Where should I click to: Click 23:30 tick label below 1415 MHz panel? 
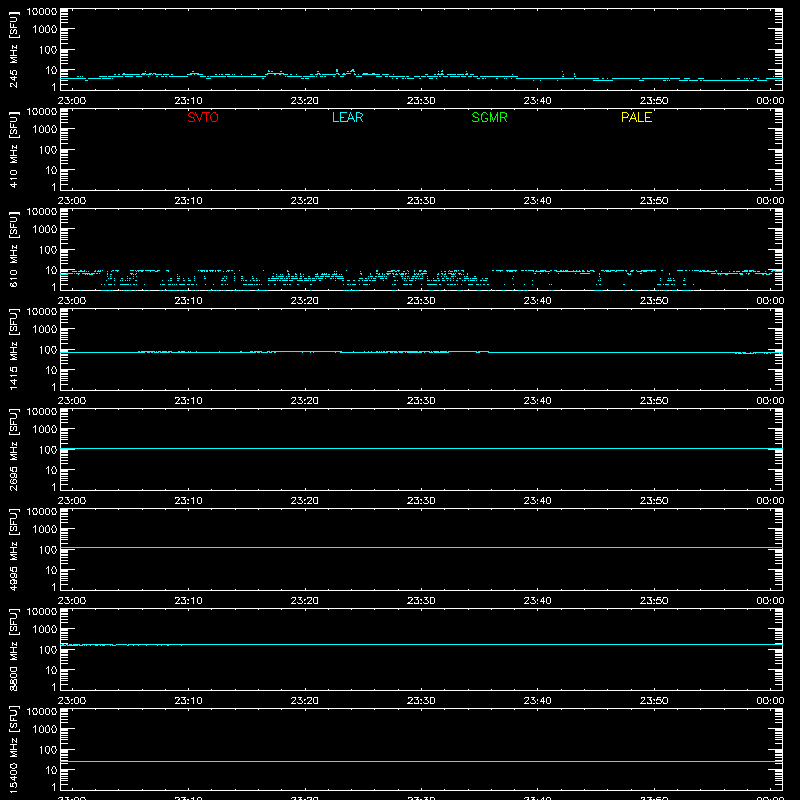coord(421,401)
